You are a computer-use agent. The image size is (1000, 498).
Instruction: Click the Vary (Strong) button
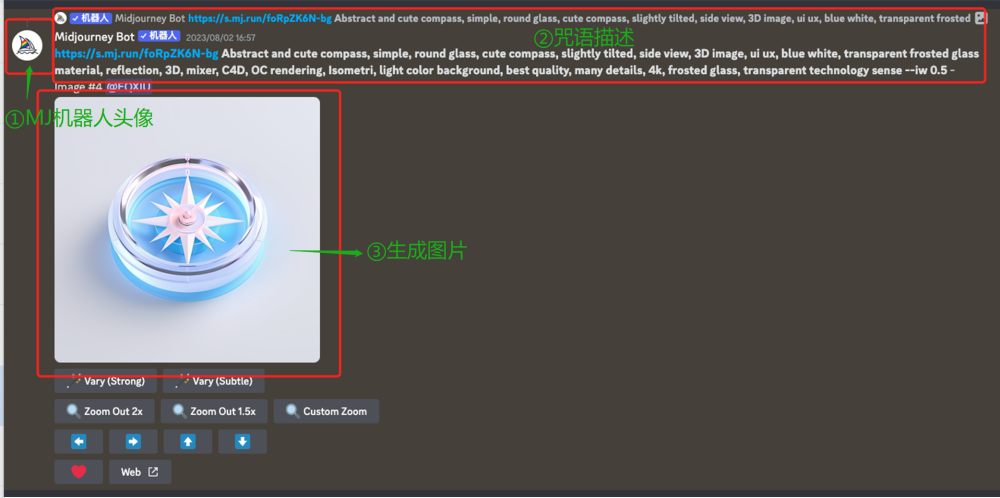tap(105, 381)
